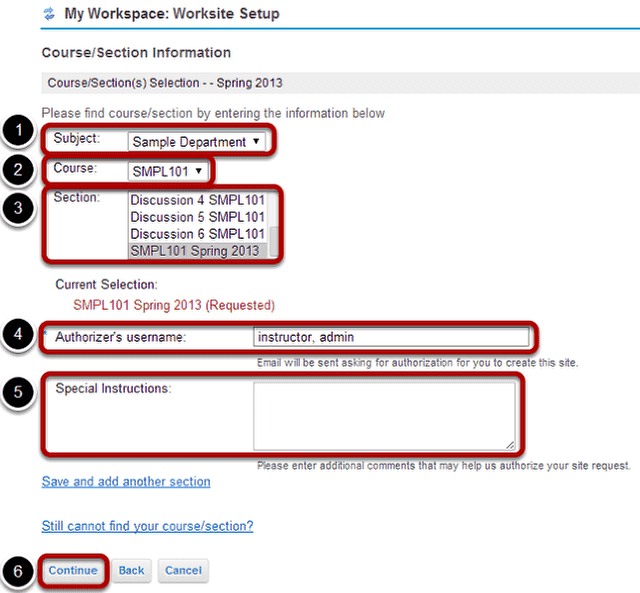Open the Subject dropdown showing Sample Department
Image resolution: width=640 pixels, height=593 pixels.
[197, 142]
